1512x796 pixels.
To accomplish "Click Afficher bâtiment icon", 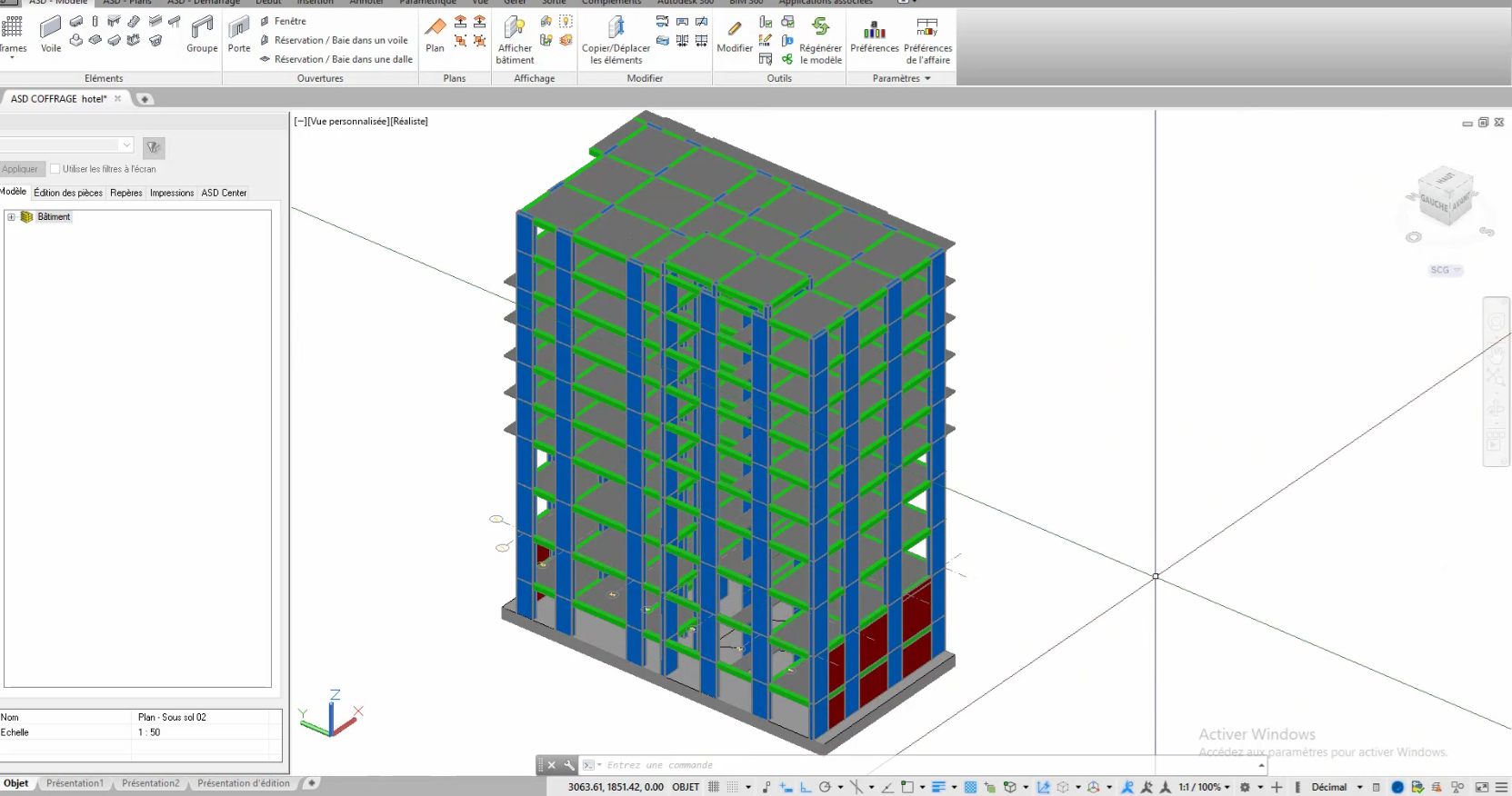I will click(515, 40).
